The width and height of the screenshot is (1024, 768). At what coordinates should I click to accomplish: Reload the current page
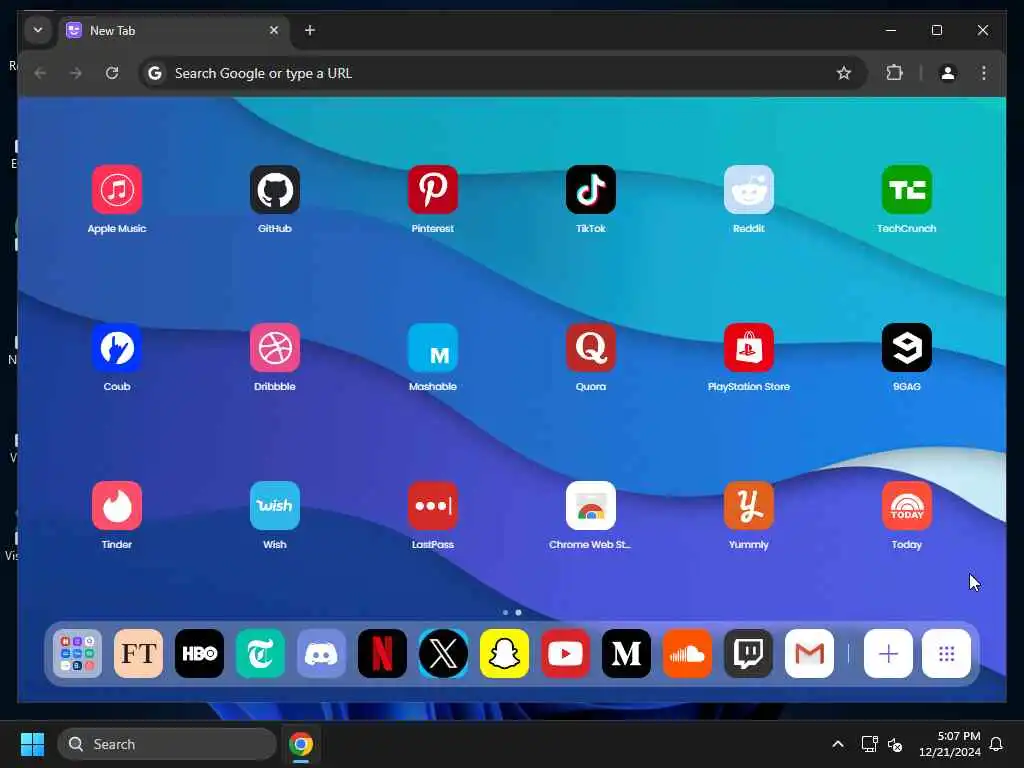click(x=112, y=73)
